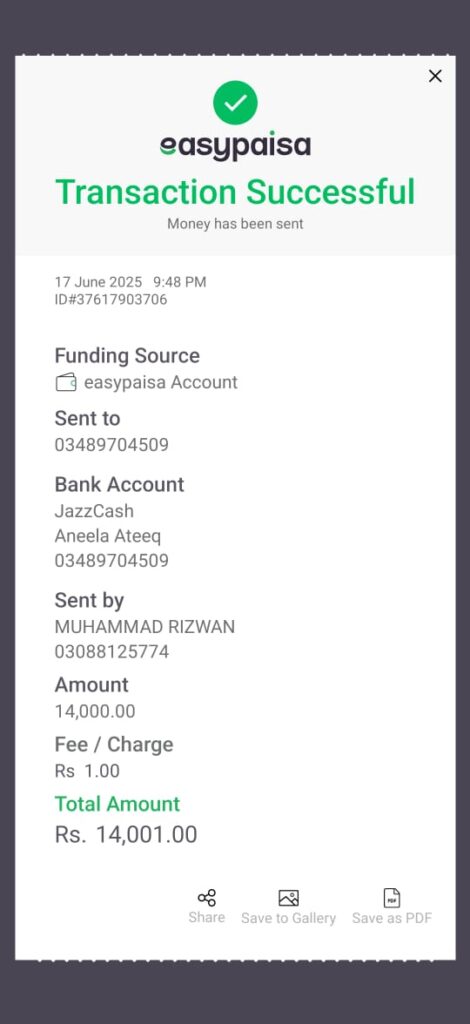Click the Fee / Charge Rs 1.00 value
470x1024 pixels.
[87, 771]
